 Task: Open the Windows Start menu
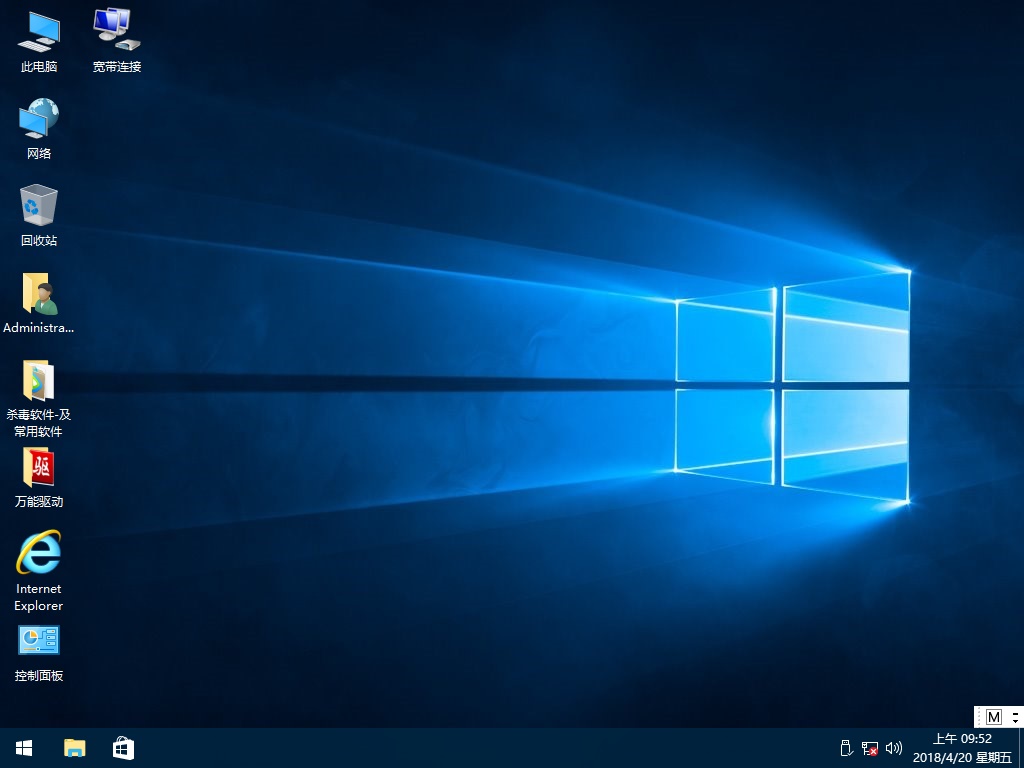24,748
